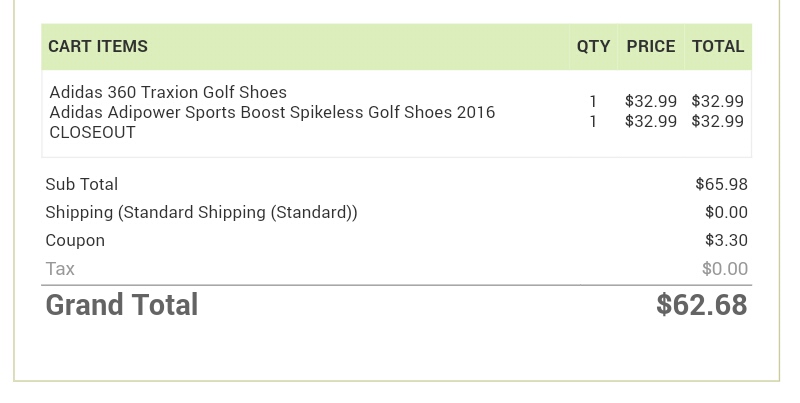
Task: Click the Grand Total label
Action: (x=122, y=305)
